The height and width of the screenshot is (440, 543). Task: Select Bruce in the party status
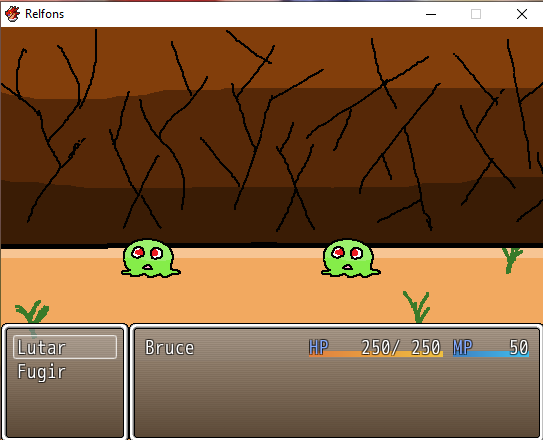point(169,348)
